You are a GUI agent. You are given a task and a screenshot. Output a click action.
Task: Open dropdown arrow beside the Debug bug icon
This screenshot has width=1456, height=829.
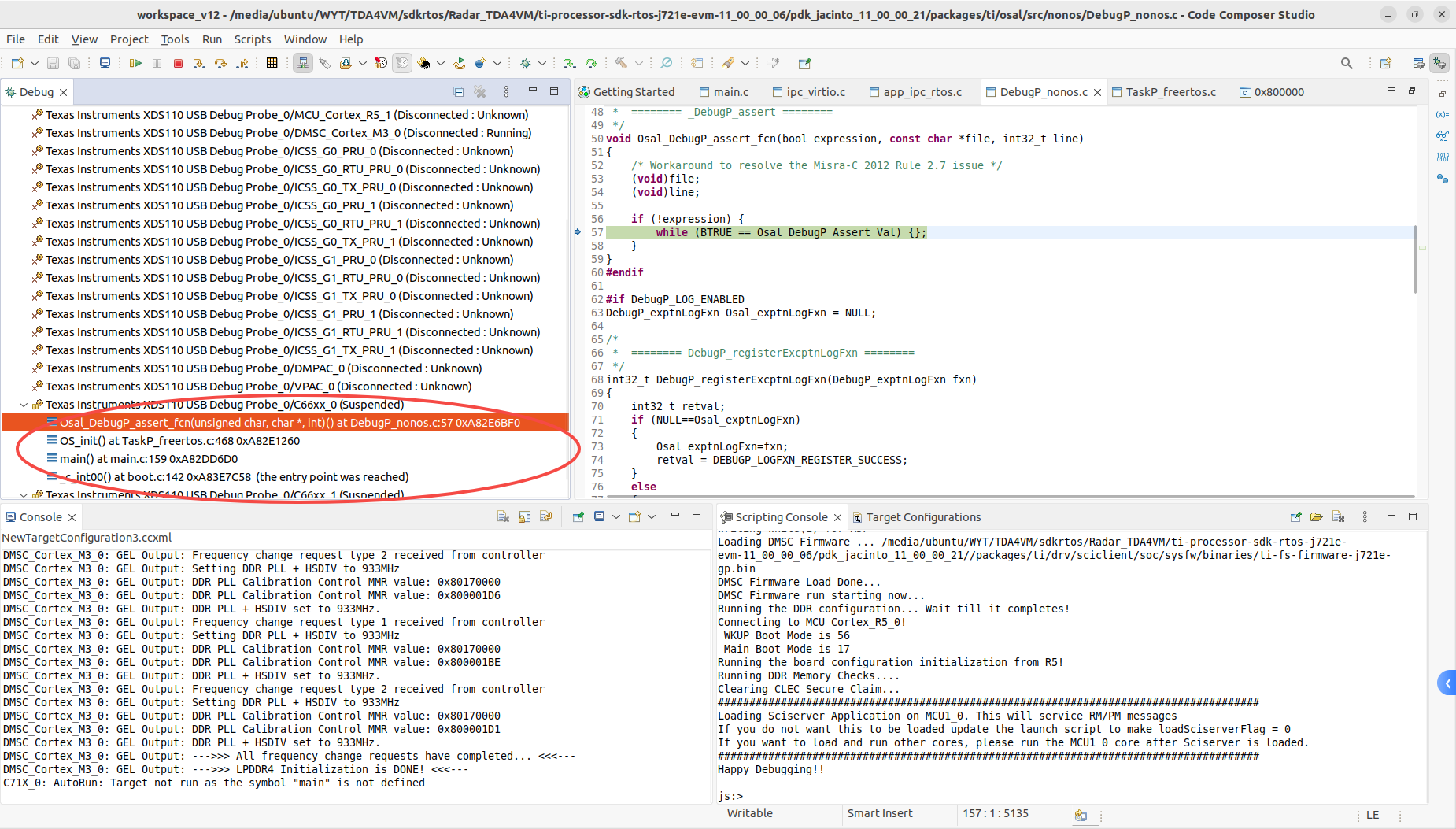tap(542, 63)
